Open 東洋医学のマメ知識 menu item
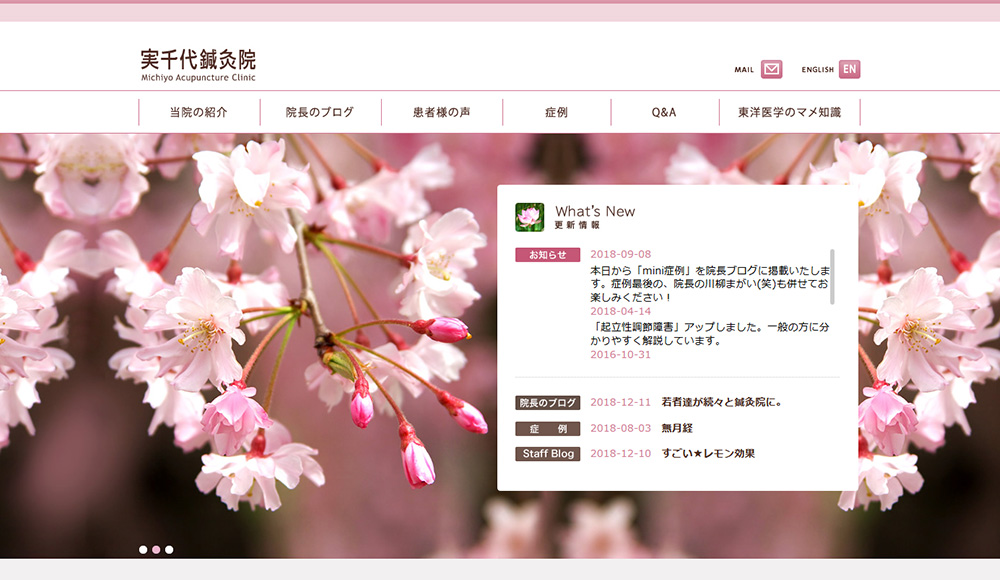The height and width of the screenshot is (580, 1000). click(790, 112)
